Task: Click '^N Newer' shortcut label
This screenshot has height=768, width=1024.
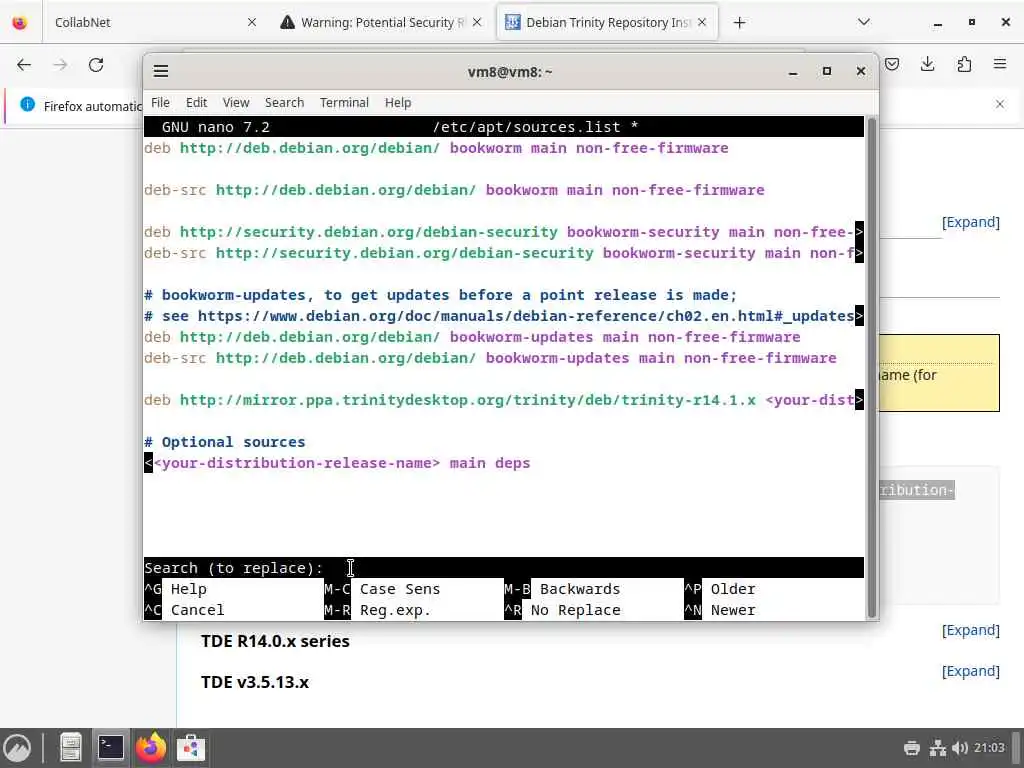Action: tap(720, 610)
